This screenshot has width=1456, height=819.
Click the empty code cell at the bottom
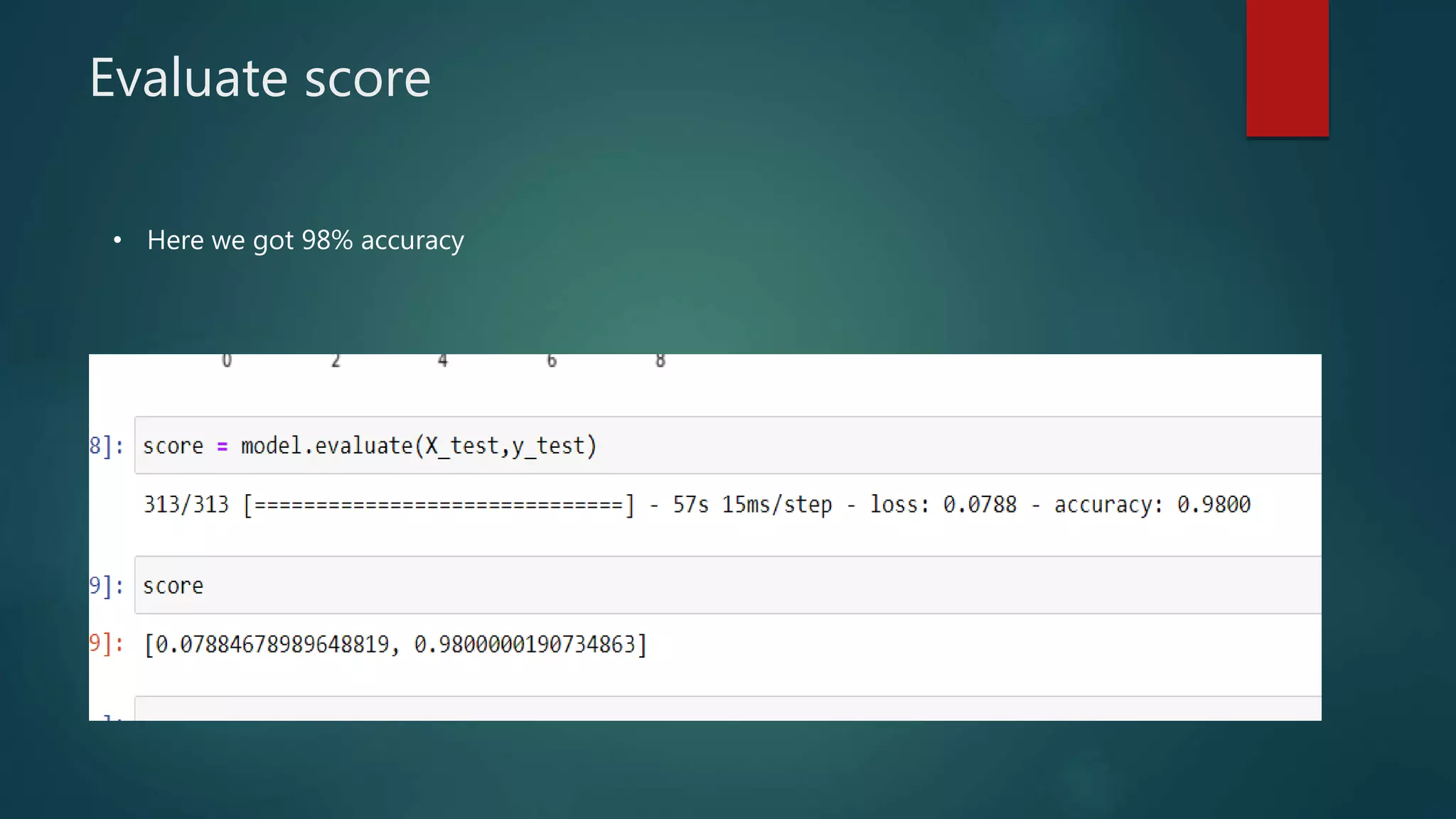click(x=728, y=709)
